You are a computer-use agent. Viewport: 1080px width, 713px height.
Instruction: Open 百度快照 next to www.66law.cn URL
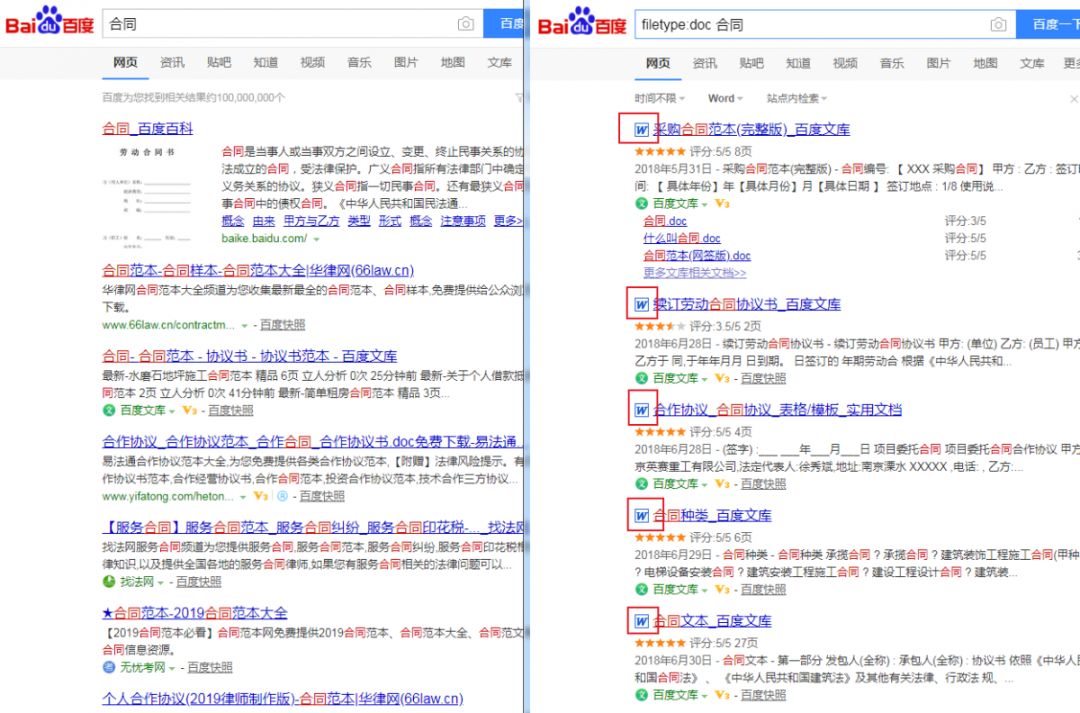[282, 325]
